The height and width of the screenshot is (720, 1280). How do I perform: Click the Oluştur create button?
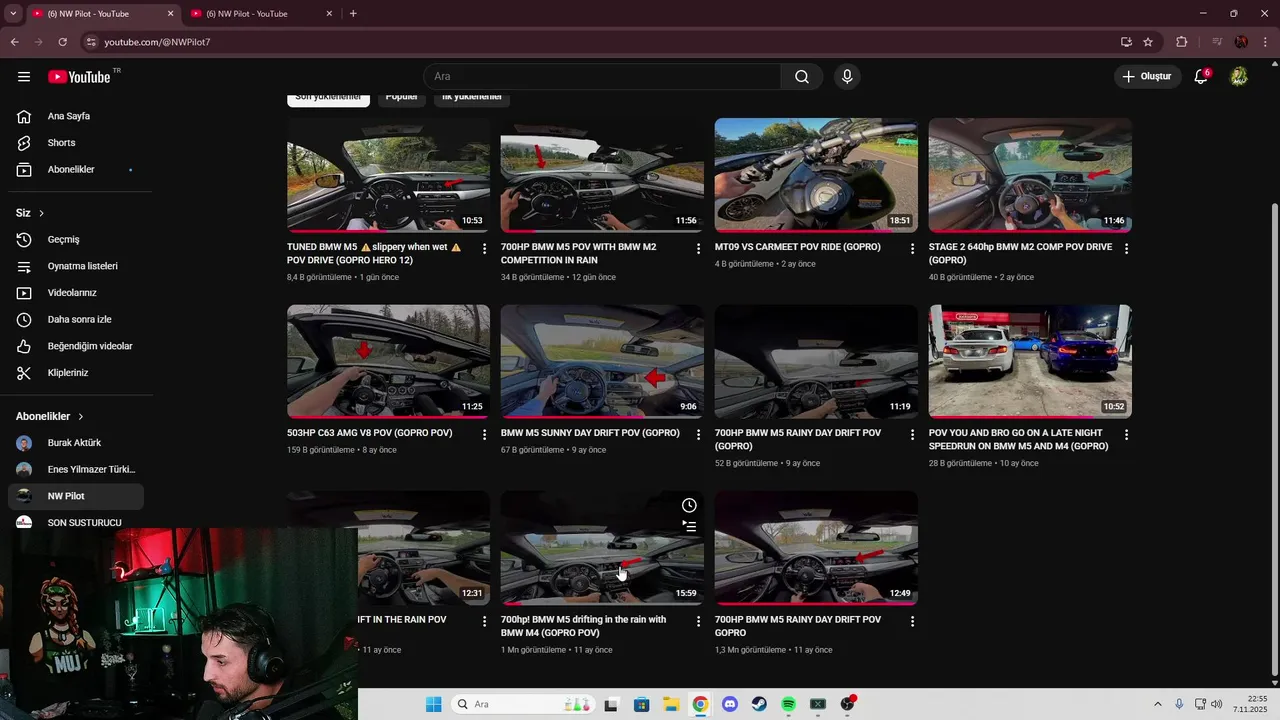[x=1148, y=77]
